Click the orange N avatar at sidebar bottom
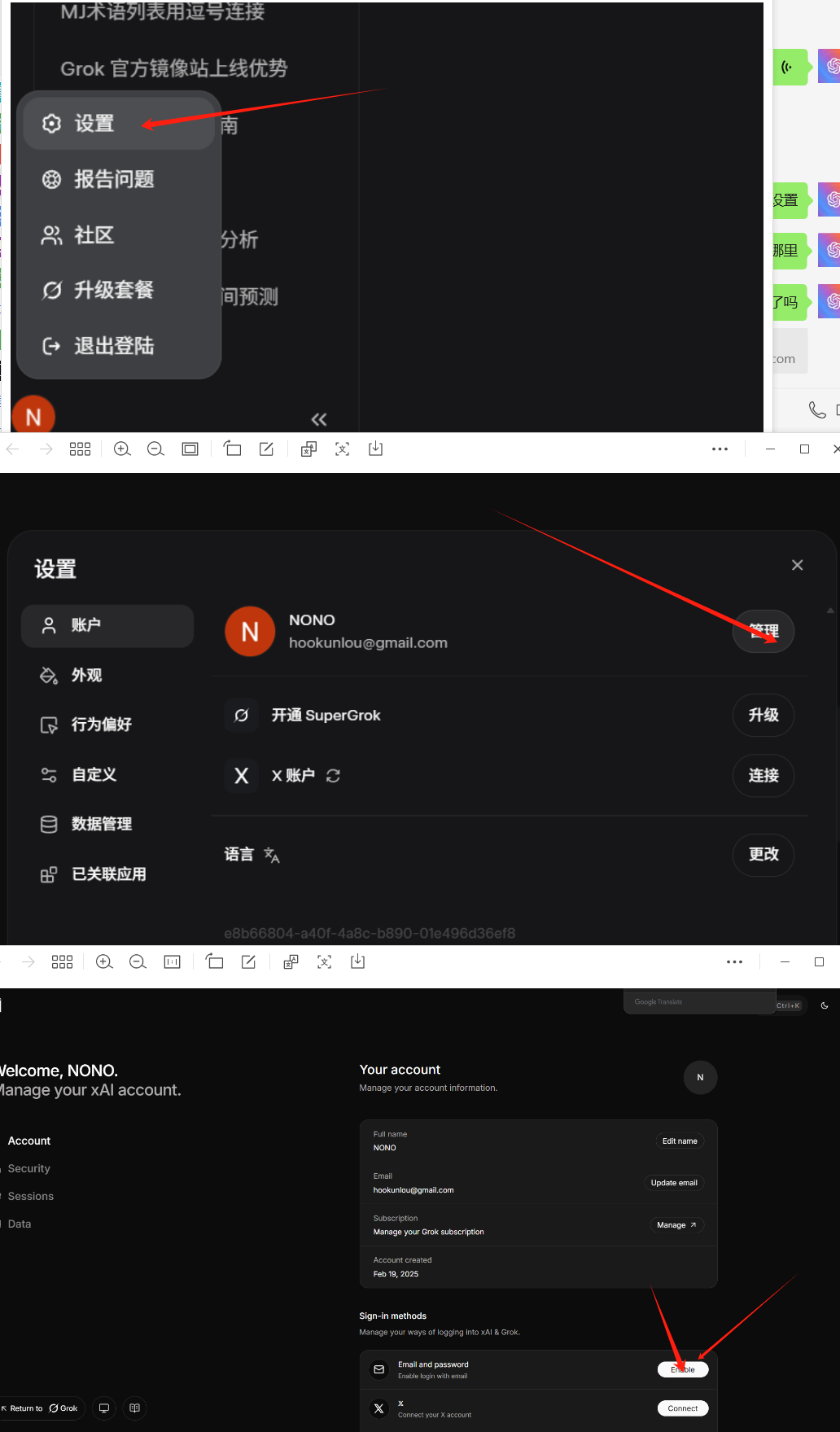 (33, 417)
